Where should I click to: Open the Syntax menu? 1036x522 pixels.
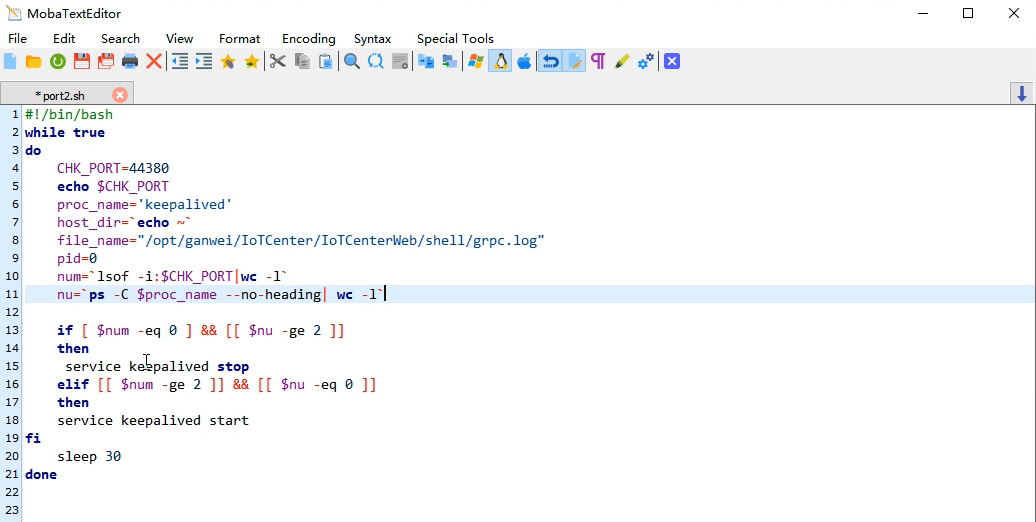(372, 38)
